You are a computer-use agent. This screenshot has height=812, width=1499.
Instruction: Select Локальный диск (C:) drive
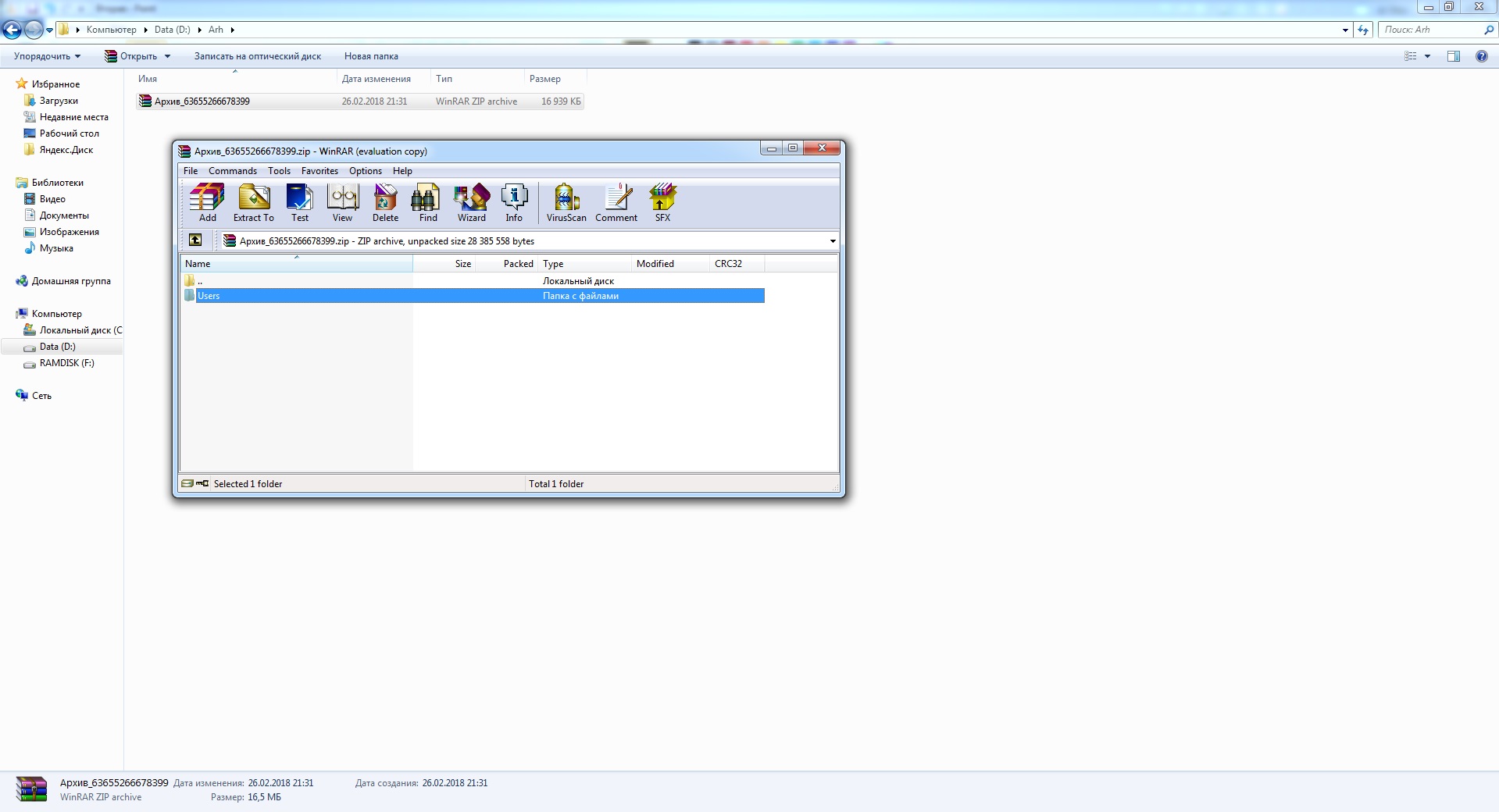coord(73,330)
